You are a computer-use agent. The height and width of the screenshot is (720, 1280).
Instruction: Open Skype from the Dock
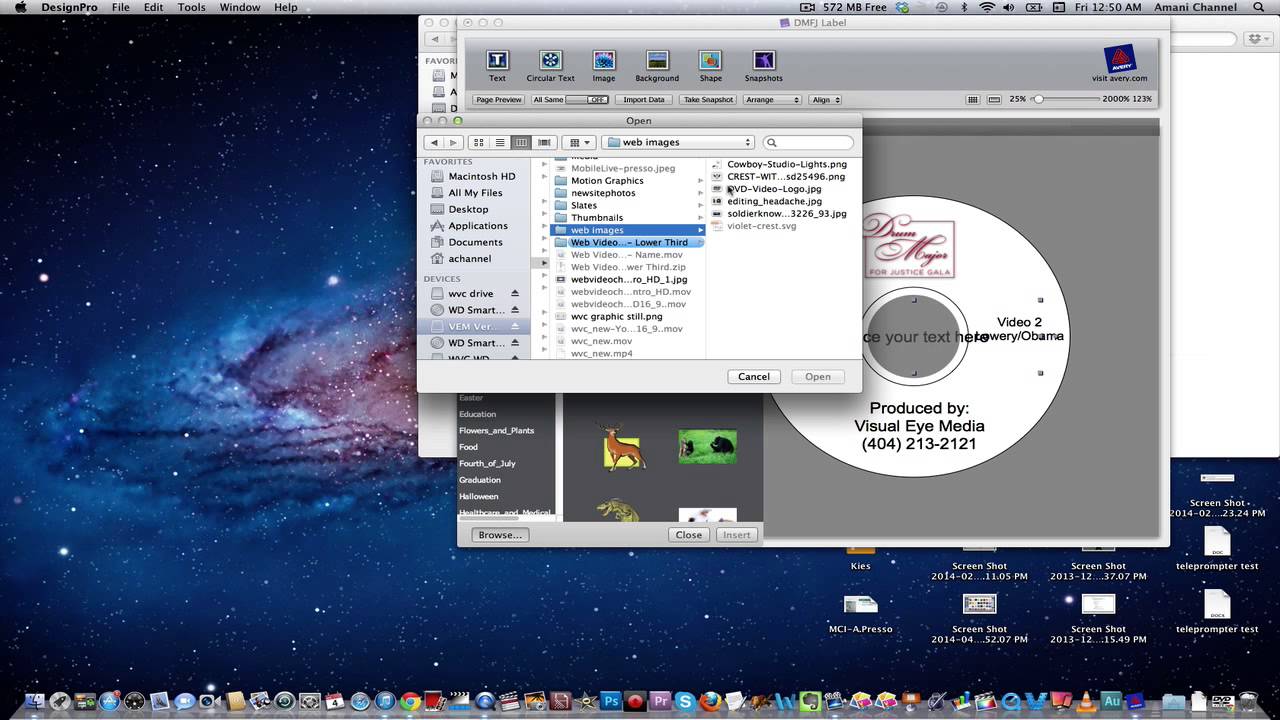685,701
